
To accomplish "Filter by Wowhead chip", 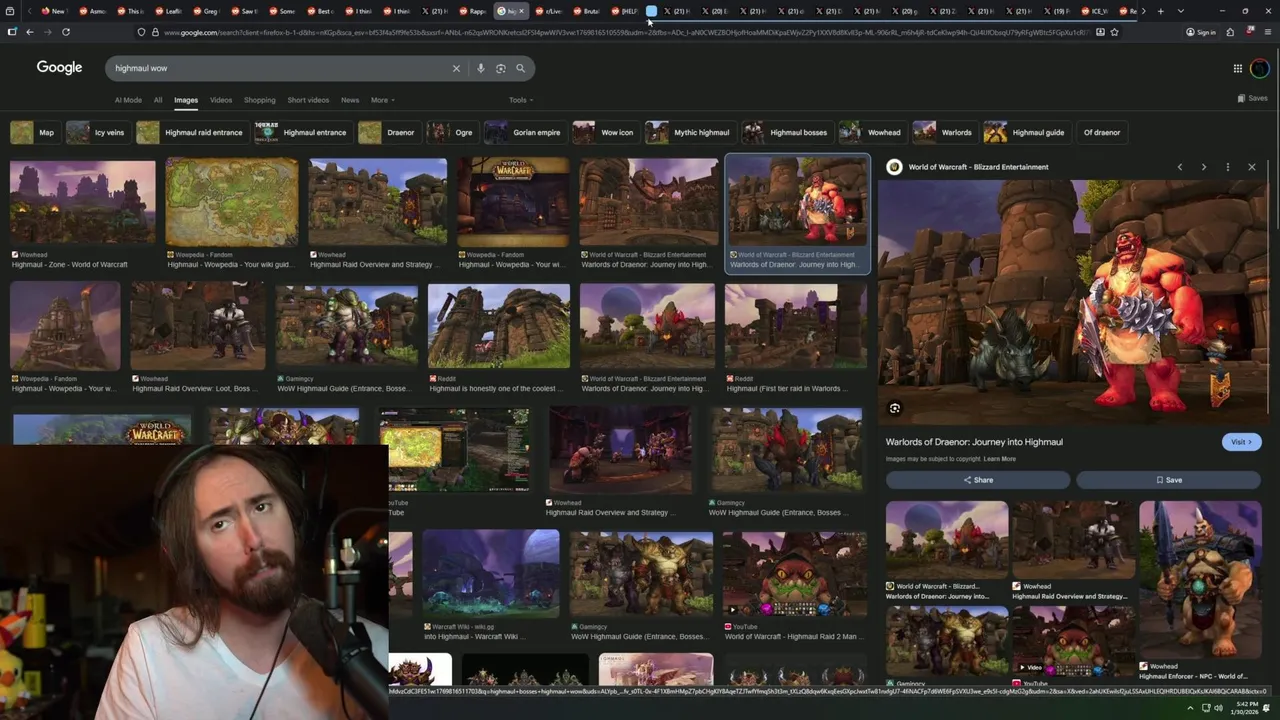I will tap(873, 132).
